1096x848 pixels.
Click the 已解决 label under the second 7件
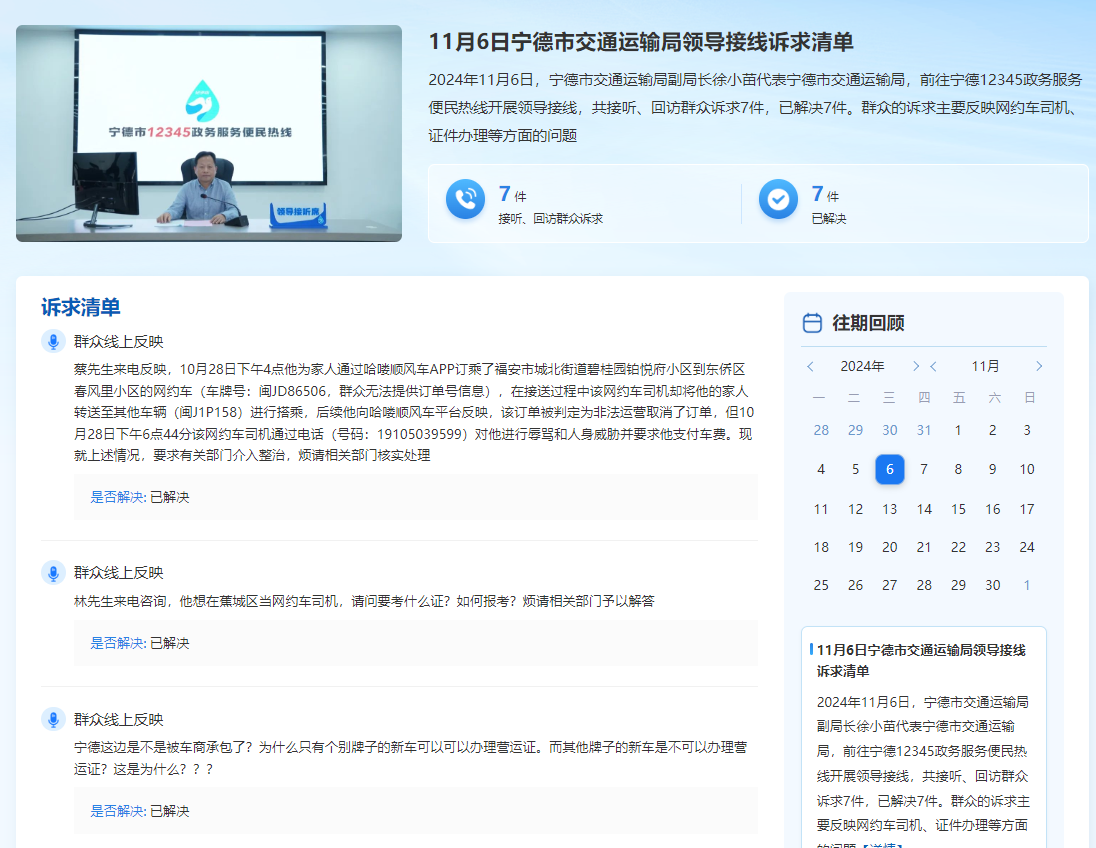click(829, 219)
